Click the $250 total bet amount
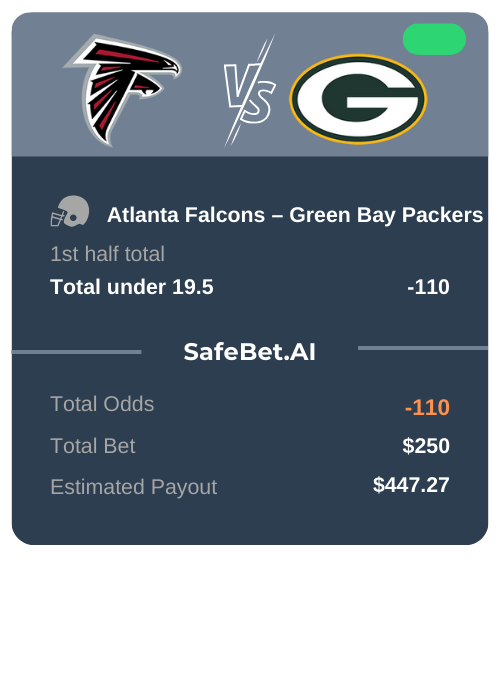This screenshot has width=500, height=700. click(426, 446)
